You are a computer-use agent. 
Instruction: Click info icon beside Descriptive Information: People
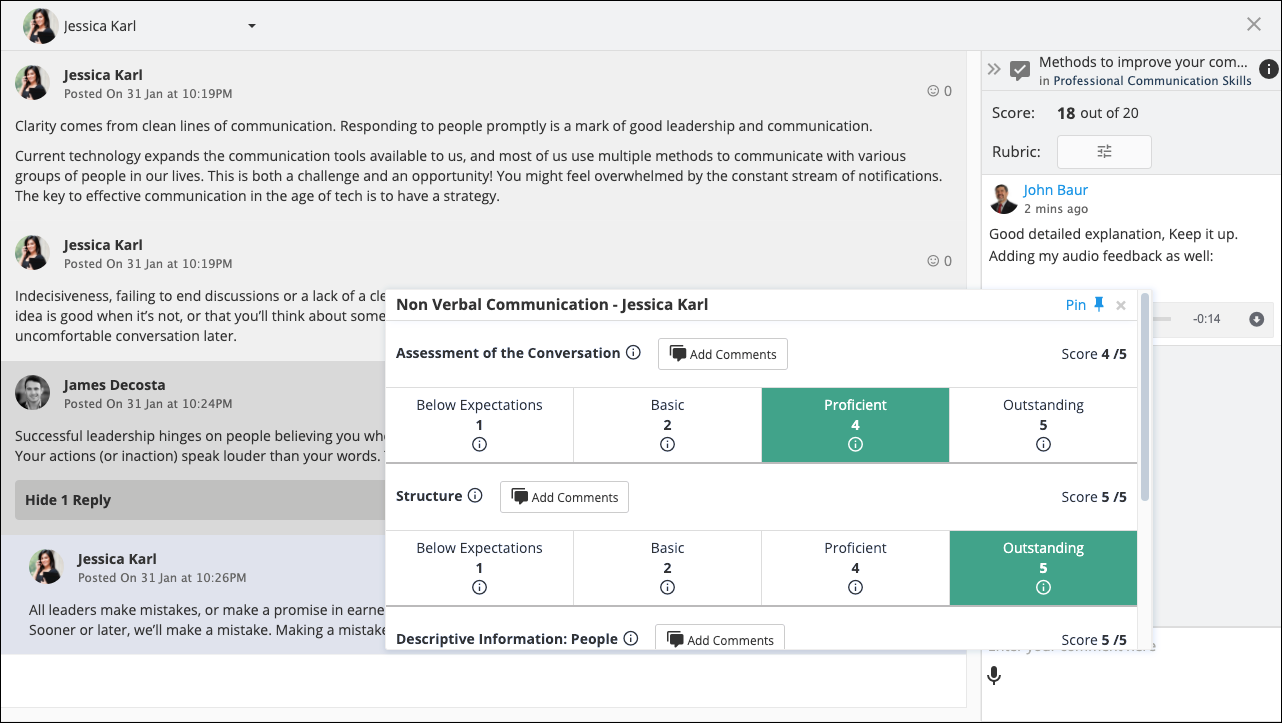tap(631, 638)
